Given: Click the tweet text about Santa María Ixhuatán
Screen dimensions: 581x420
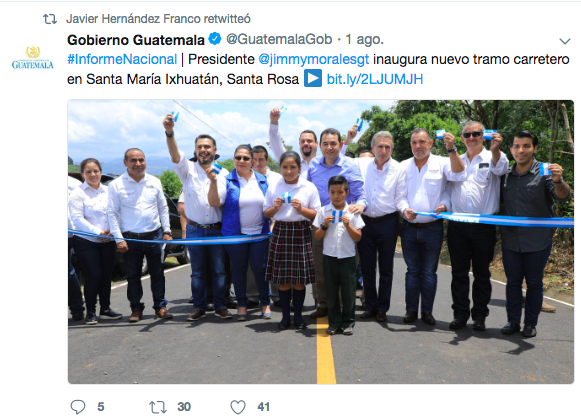Looking at the screenshot, I should point(318,69).
